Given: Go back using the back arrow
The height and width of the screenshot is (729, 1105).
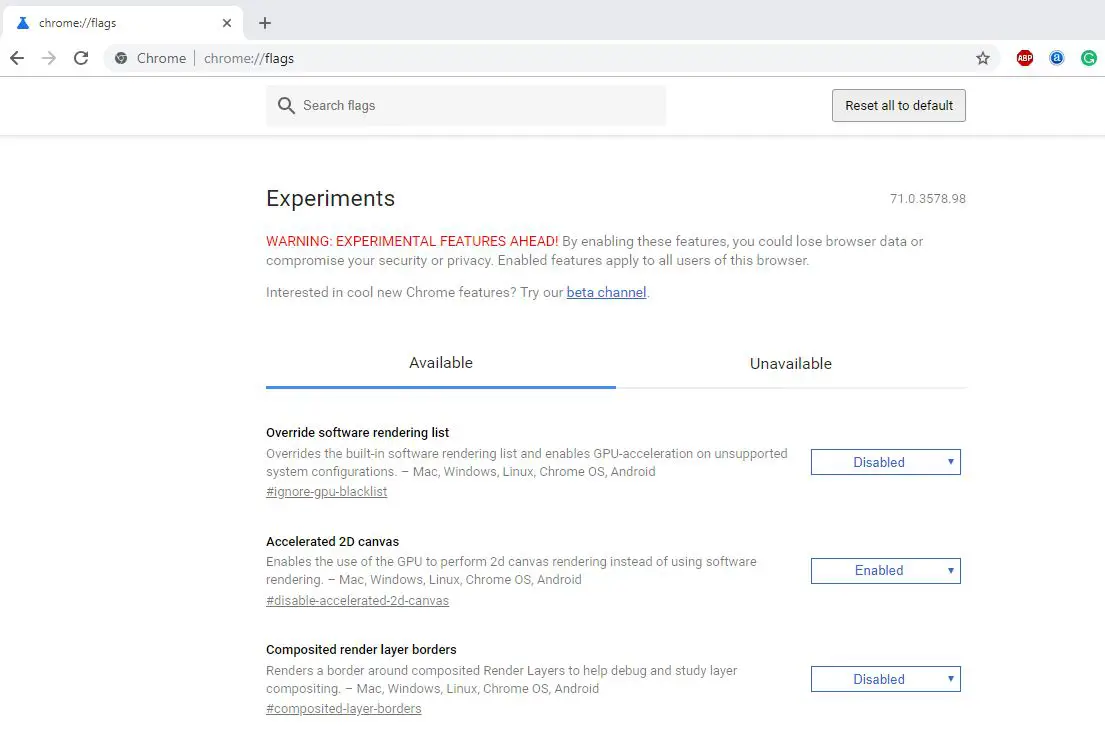Looking at the screenshot, I should click(16, 58).
